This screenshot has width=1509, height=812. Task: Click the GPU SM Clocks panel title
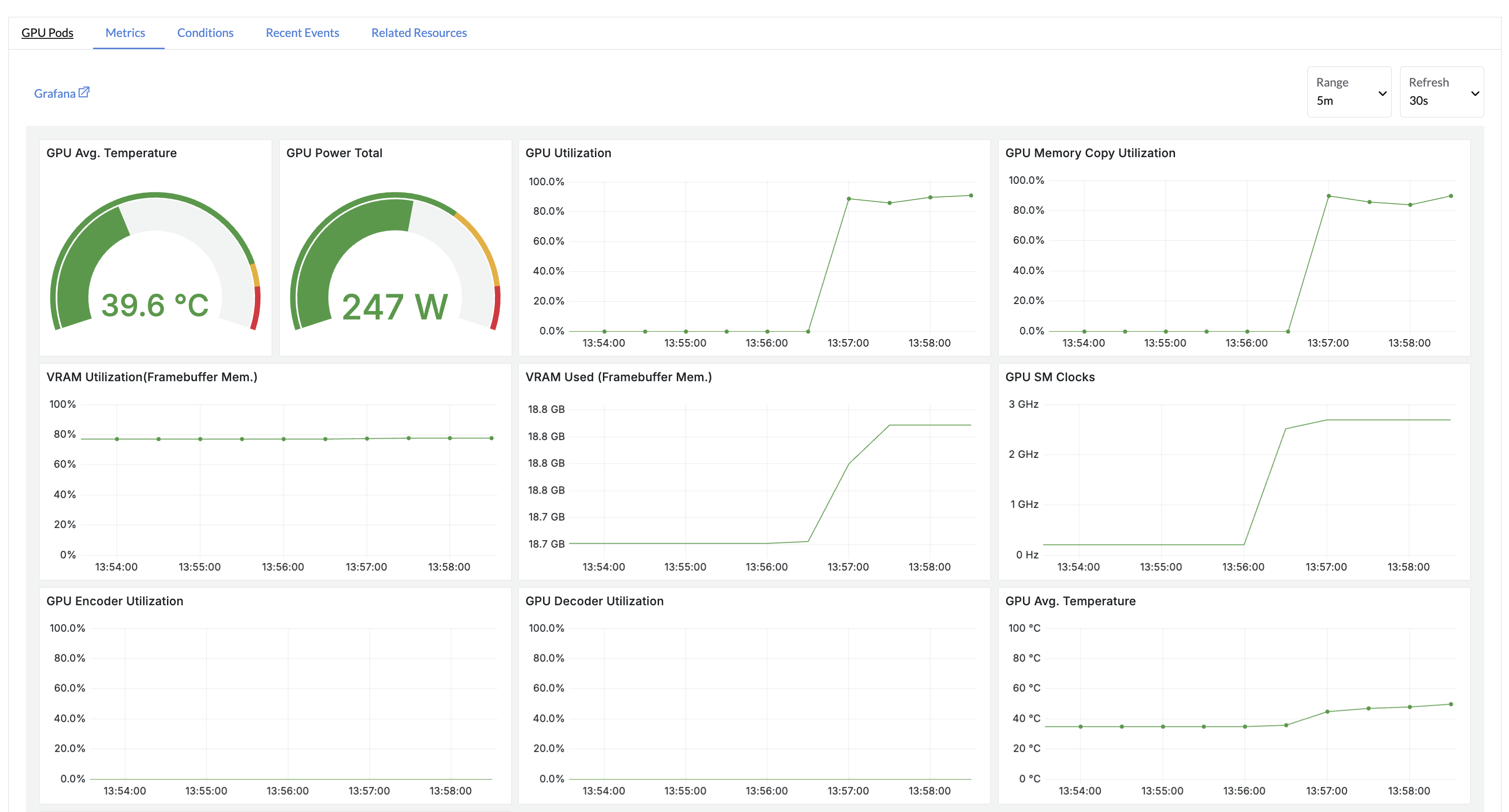[1050, 377]
